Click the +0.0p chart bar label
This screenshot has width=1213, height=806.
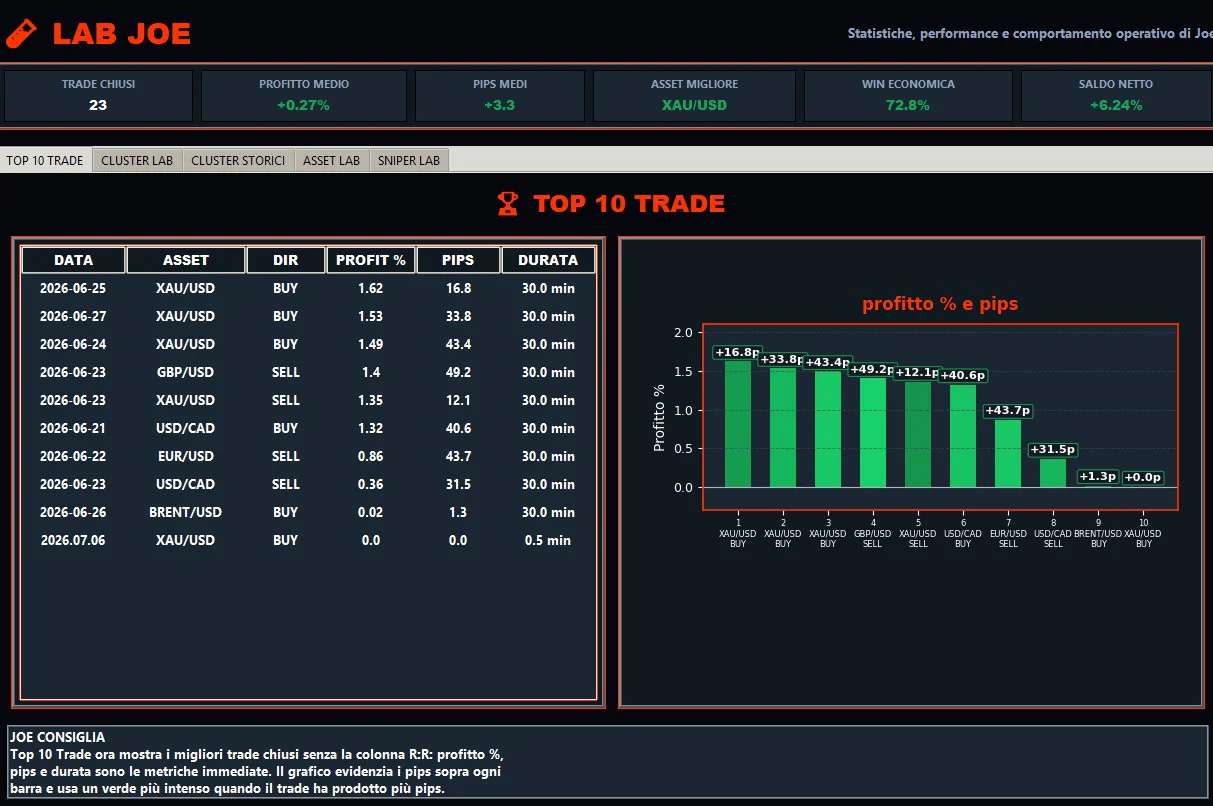pos(1143,477)
